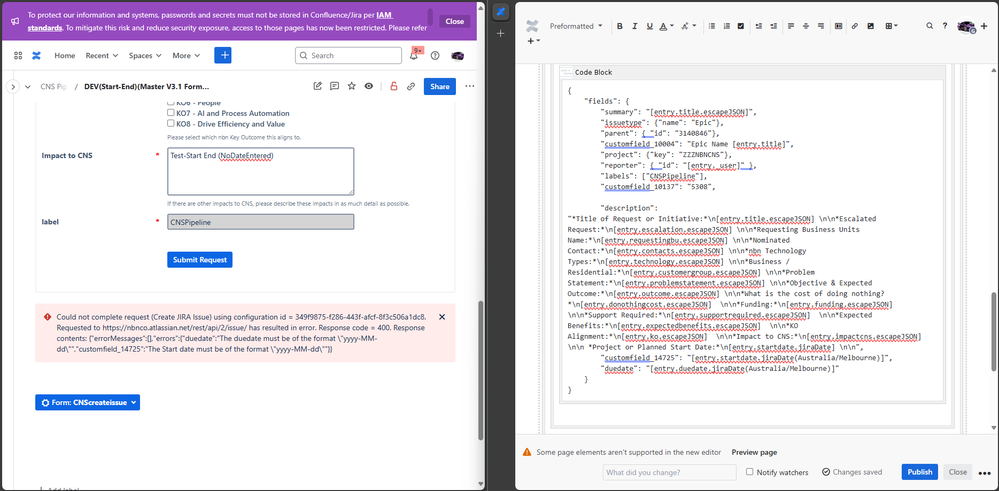
Task: Indent the selected text
Action: point(773,26)
